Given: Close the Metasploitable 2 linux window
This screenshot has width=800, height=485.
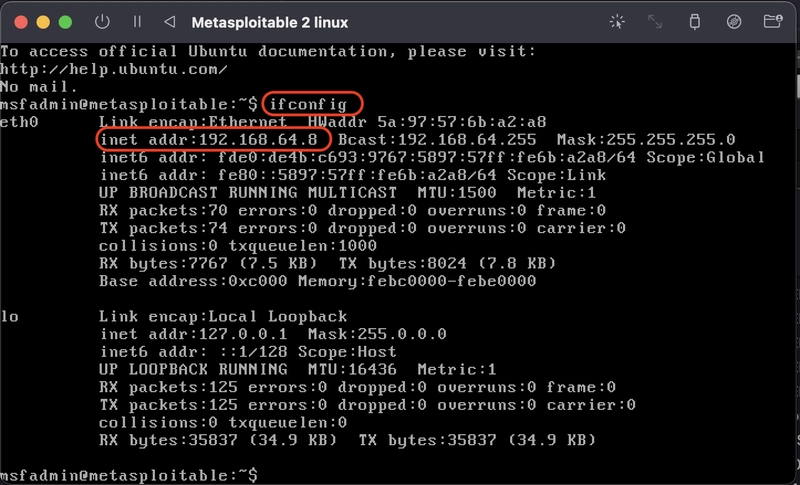Looking at the screenshot, I should click(21, 22).
